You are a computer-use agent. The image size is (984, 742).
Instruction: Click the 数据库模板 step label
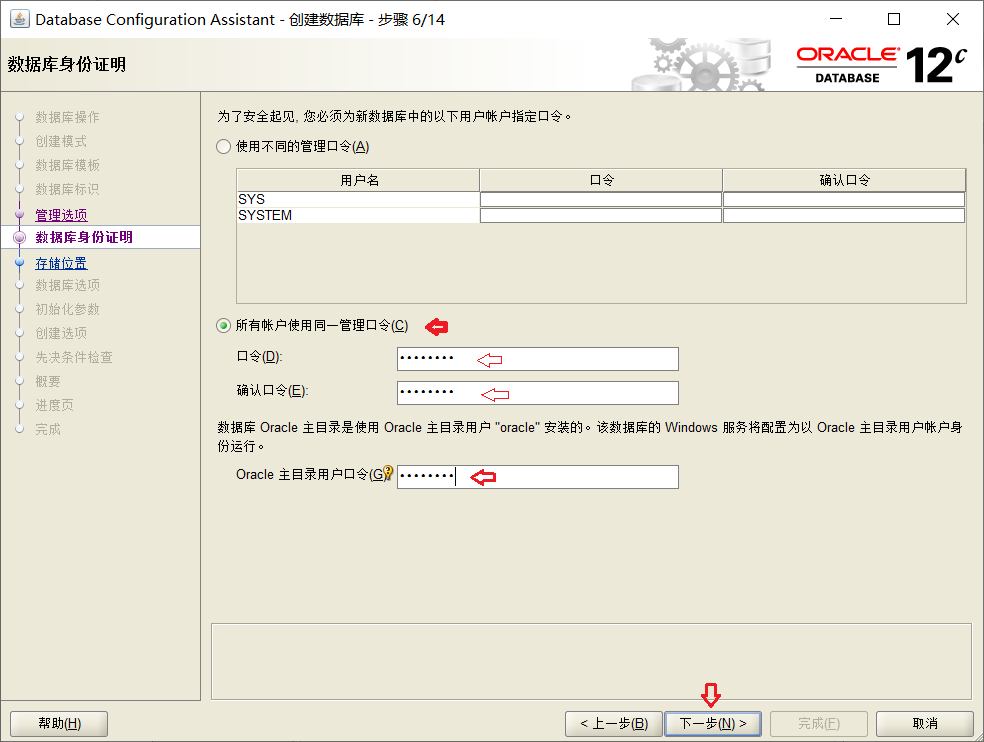[67, 165]
